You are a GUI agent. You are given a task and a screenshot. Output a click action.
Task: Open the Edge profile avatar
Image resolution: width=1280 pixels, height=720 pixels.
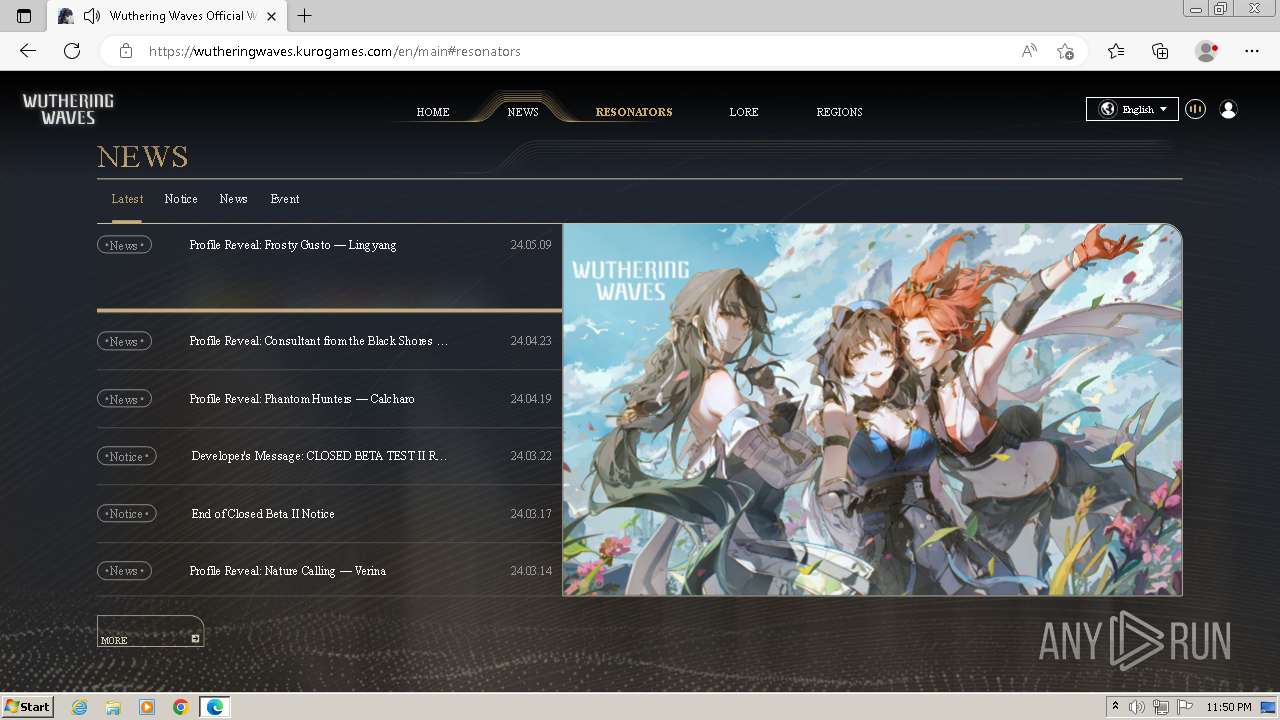(1206, 51)
